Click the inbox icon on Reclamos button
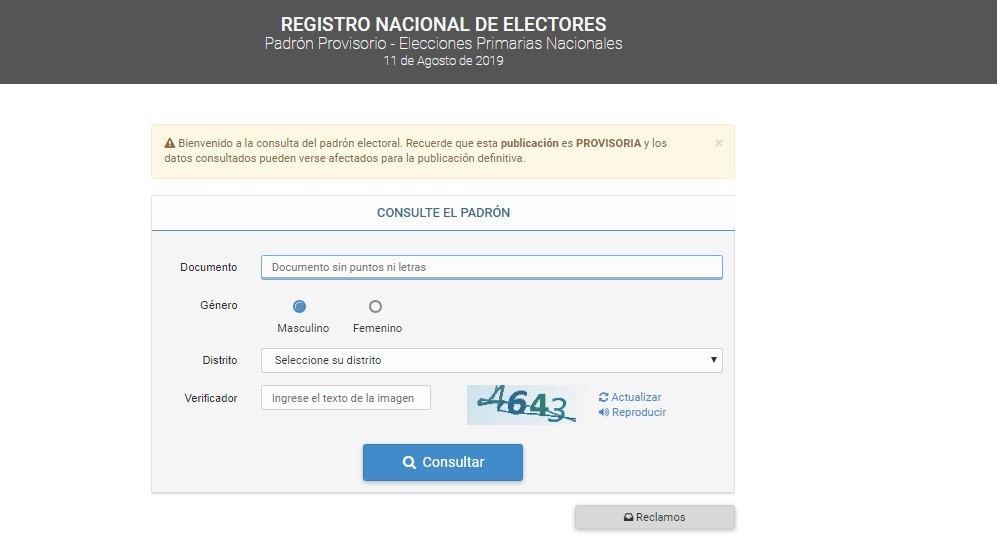This screenshot has height=543, width=997. pos(628,518)
